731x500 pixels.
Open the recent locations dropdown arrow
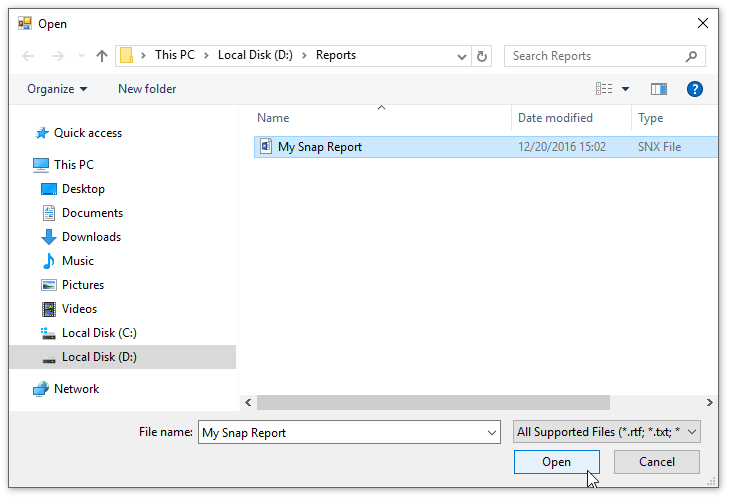tap(82, 56)
